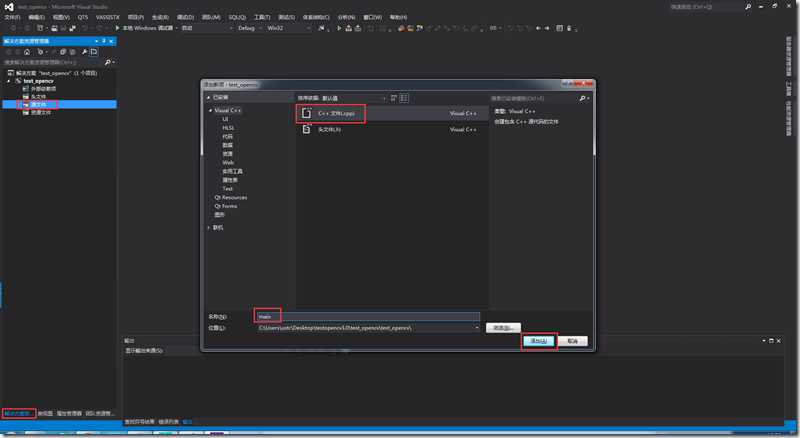Switch to Class View bottom tab
This screenshot has width=800, height=438.
pos(45,413)
